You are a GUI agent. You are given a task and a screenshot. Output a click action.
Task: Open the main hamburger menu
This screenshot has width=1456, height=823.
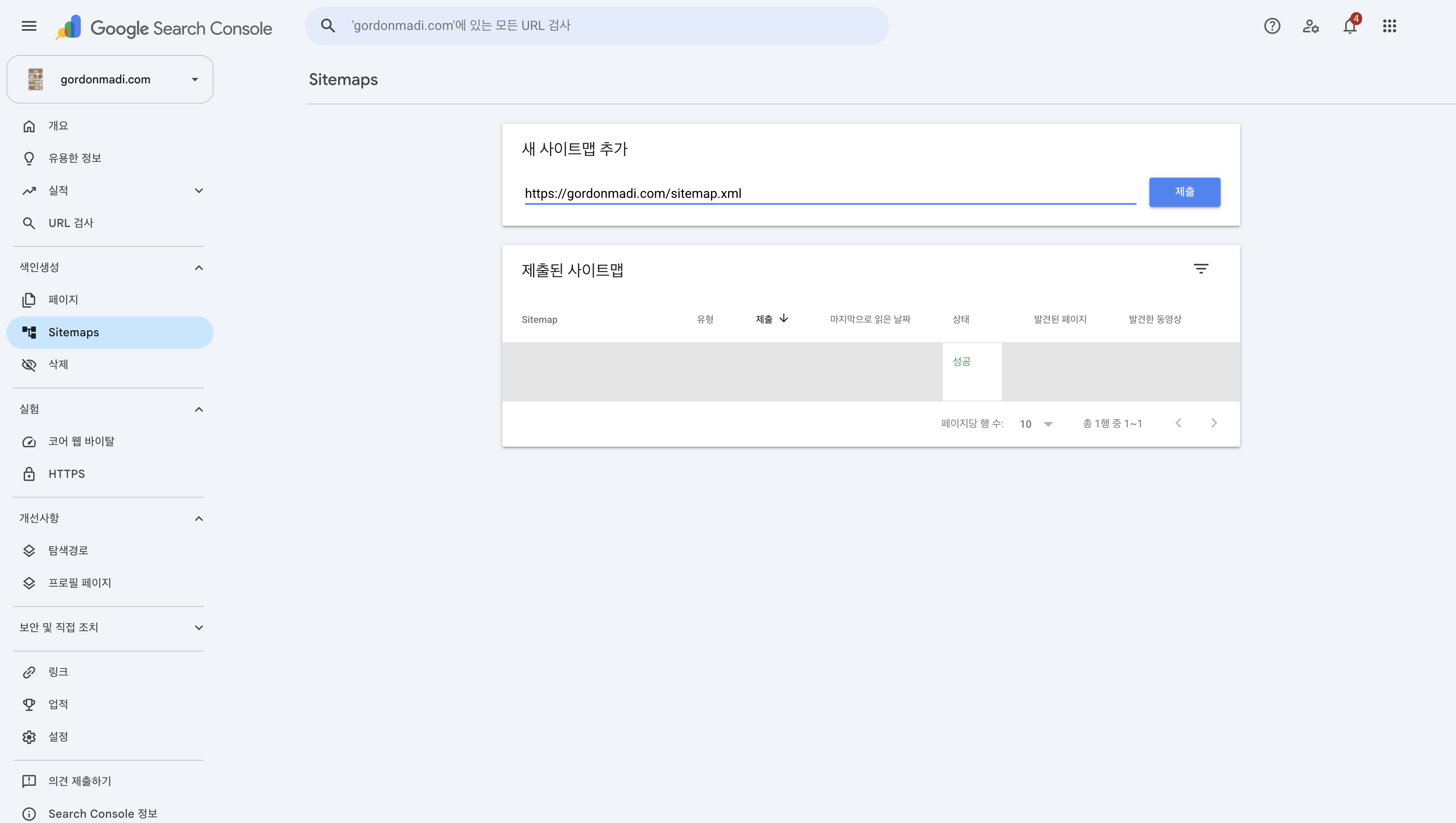[29, 26]
